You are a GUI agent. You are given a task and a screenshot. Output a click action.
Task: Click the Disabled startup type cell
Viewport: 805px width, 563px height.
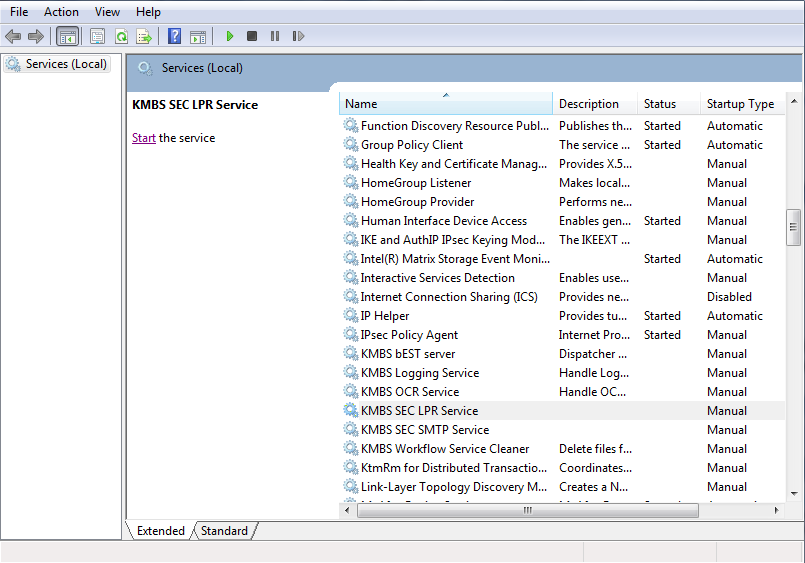[x=729, y=297]
